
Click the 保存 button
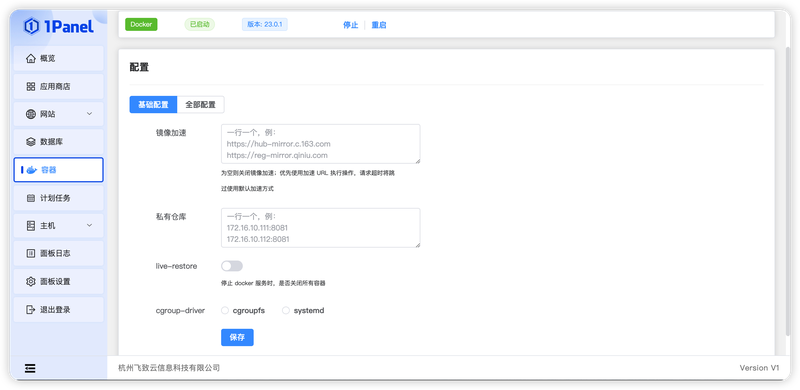(x=237, y=337)
